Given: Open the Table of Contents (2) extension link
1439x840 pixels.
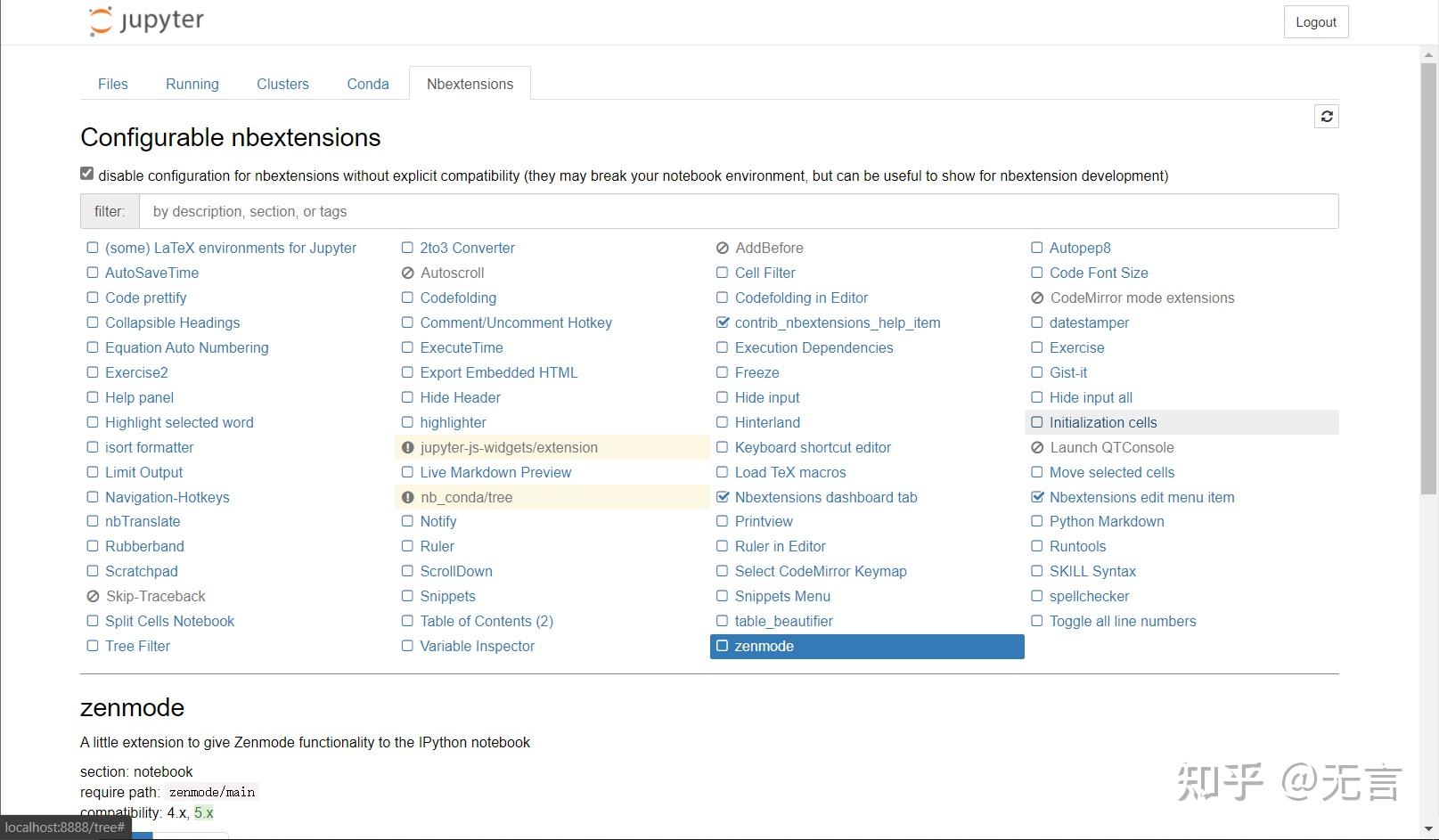Looking at the screenshot, I should click(x=486, y=622).
